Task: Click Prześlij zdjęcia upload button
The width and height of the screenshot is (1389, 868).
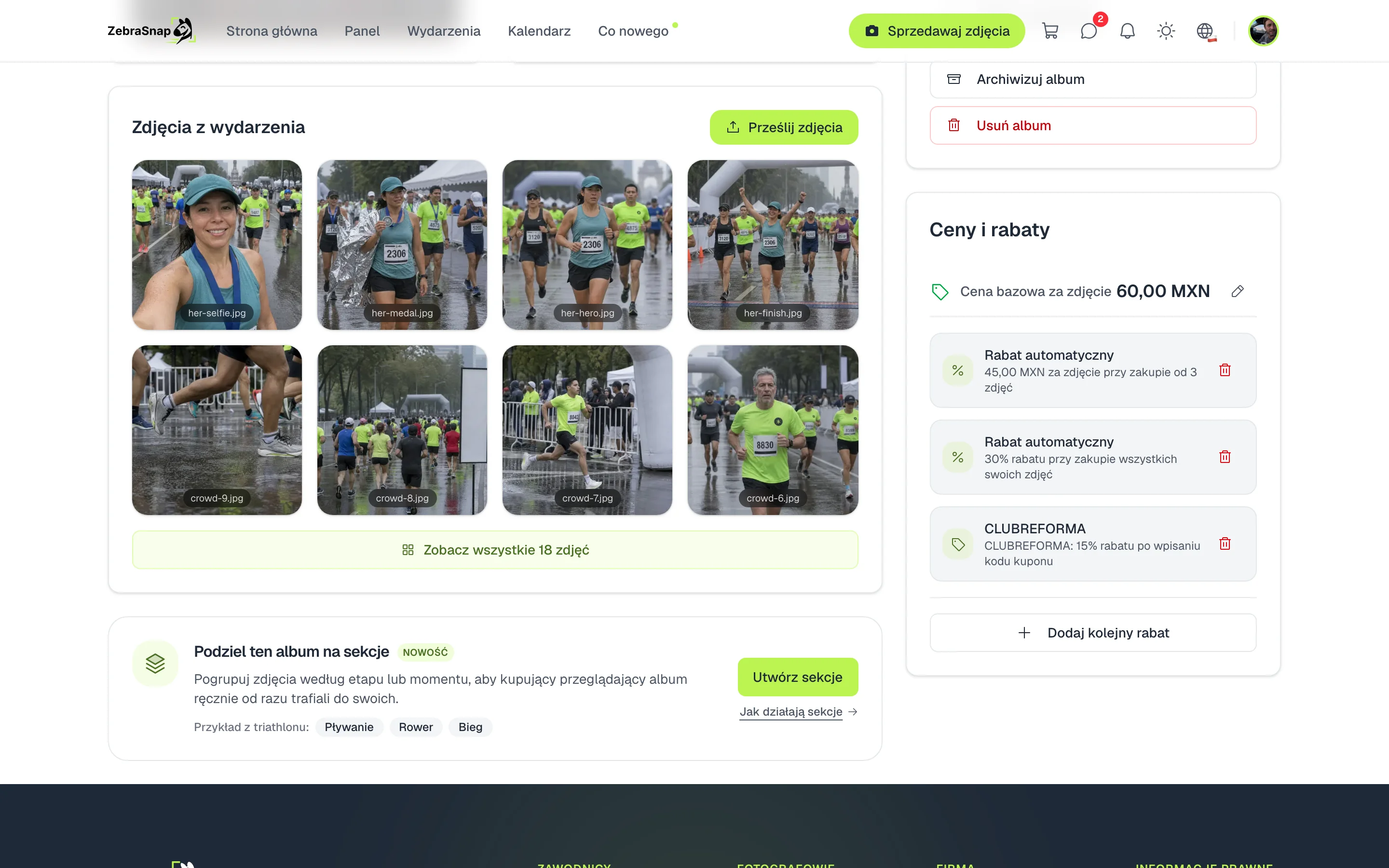Action: click(784, 127)
